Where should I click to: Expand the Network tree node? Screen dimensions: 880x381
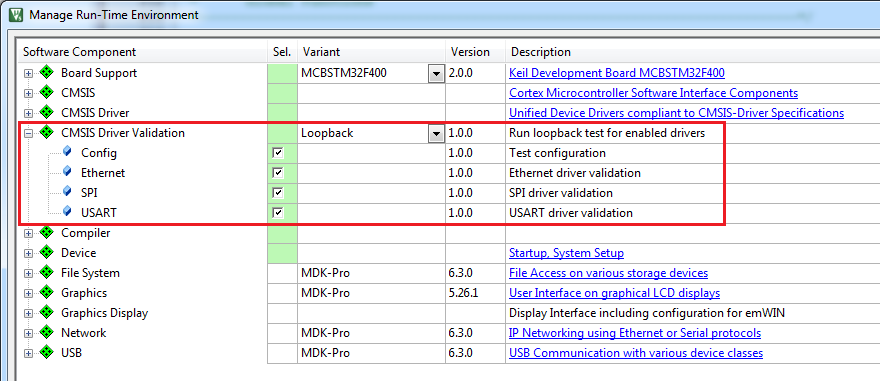[x=29, y=333]
